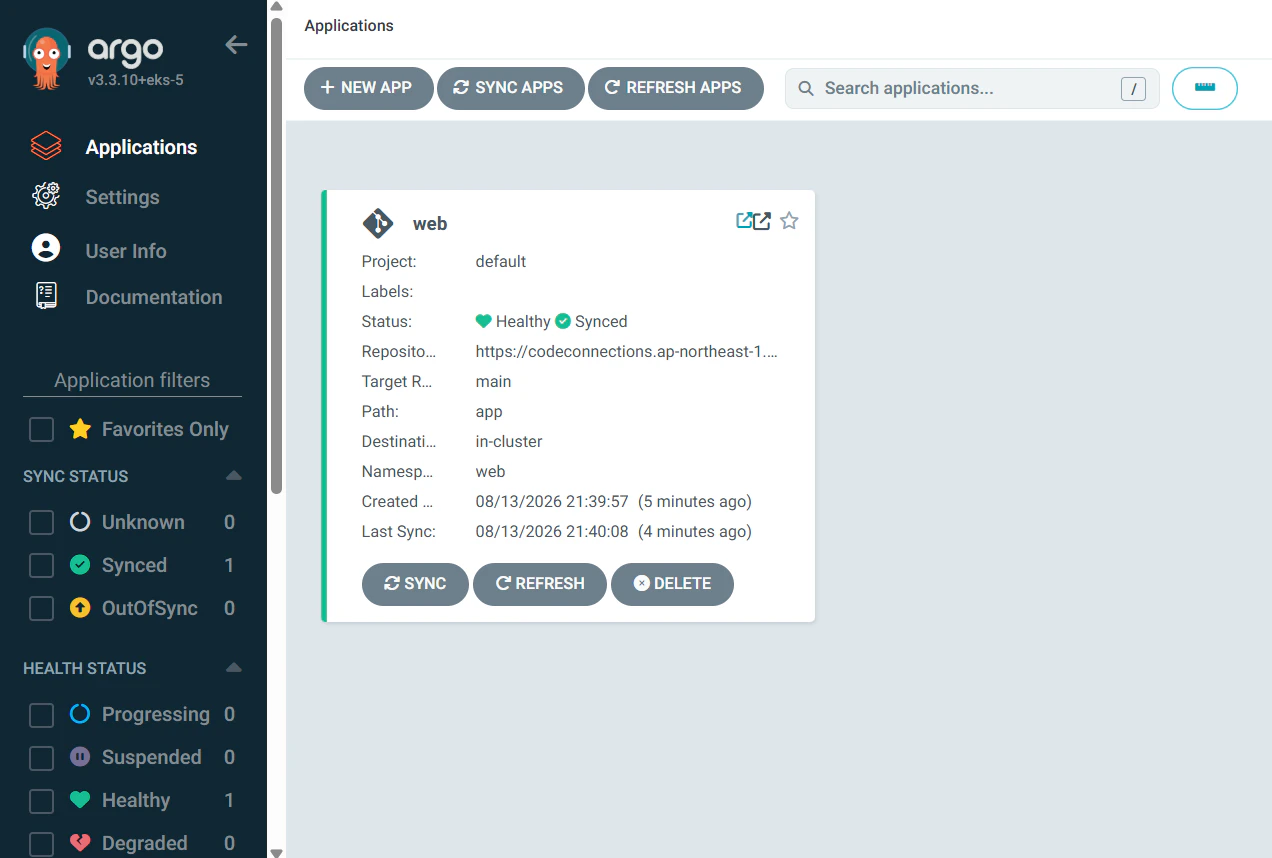This screenshot has width=1272, height=858.
Task: Check the OutOfSync status filter
Action: point(41,609)
